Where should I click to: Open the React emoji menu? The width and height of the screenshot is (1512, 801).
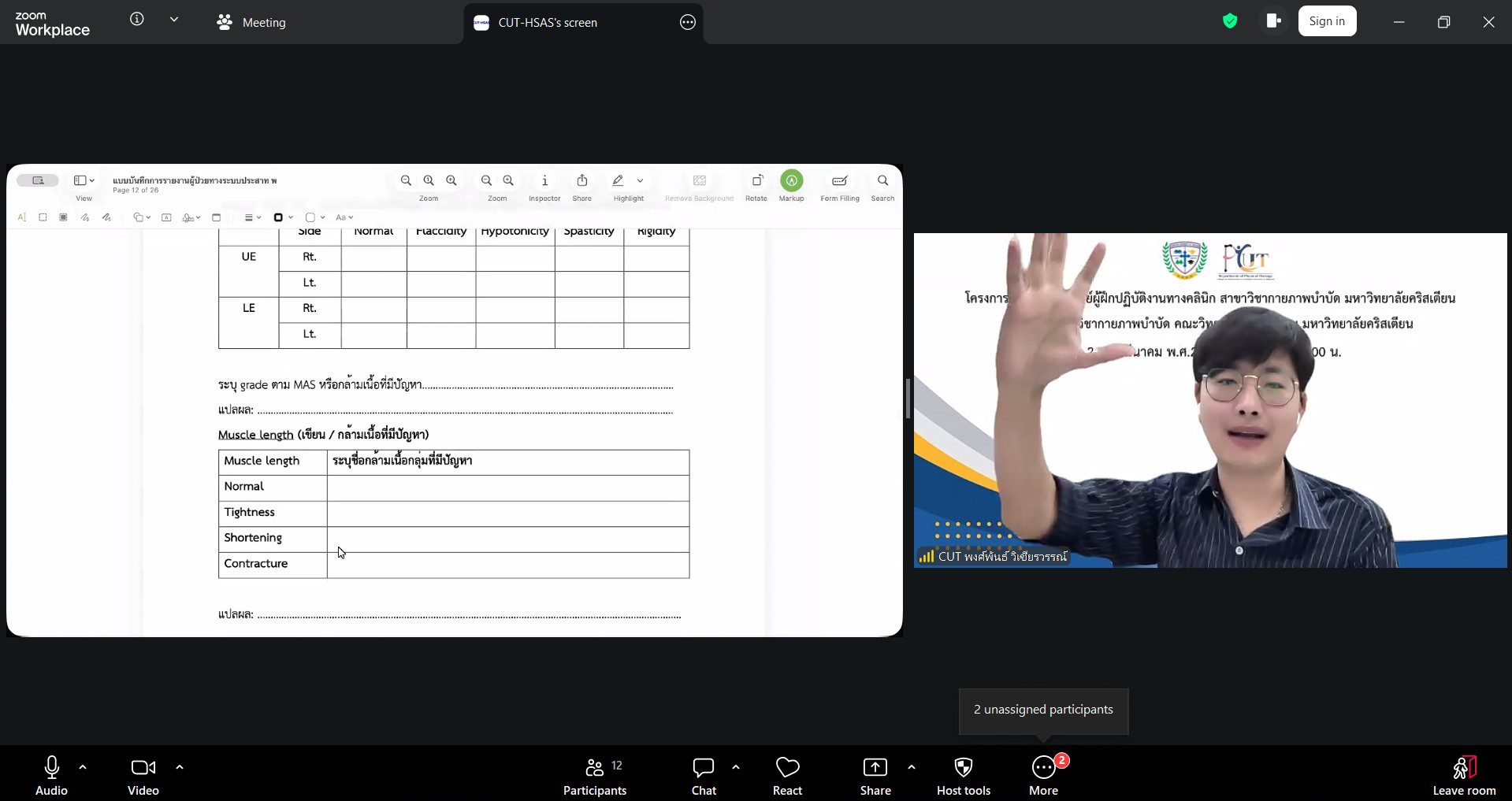click(787, 776)
